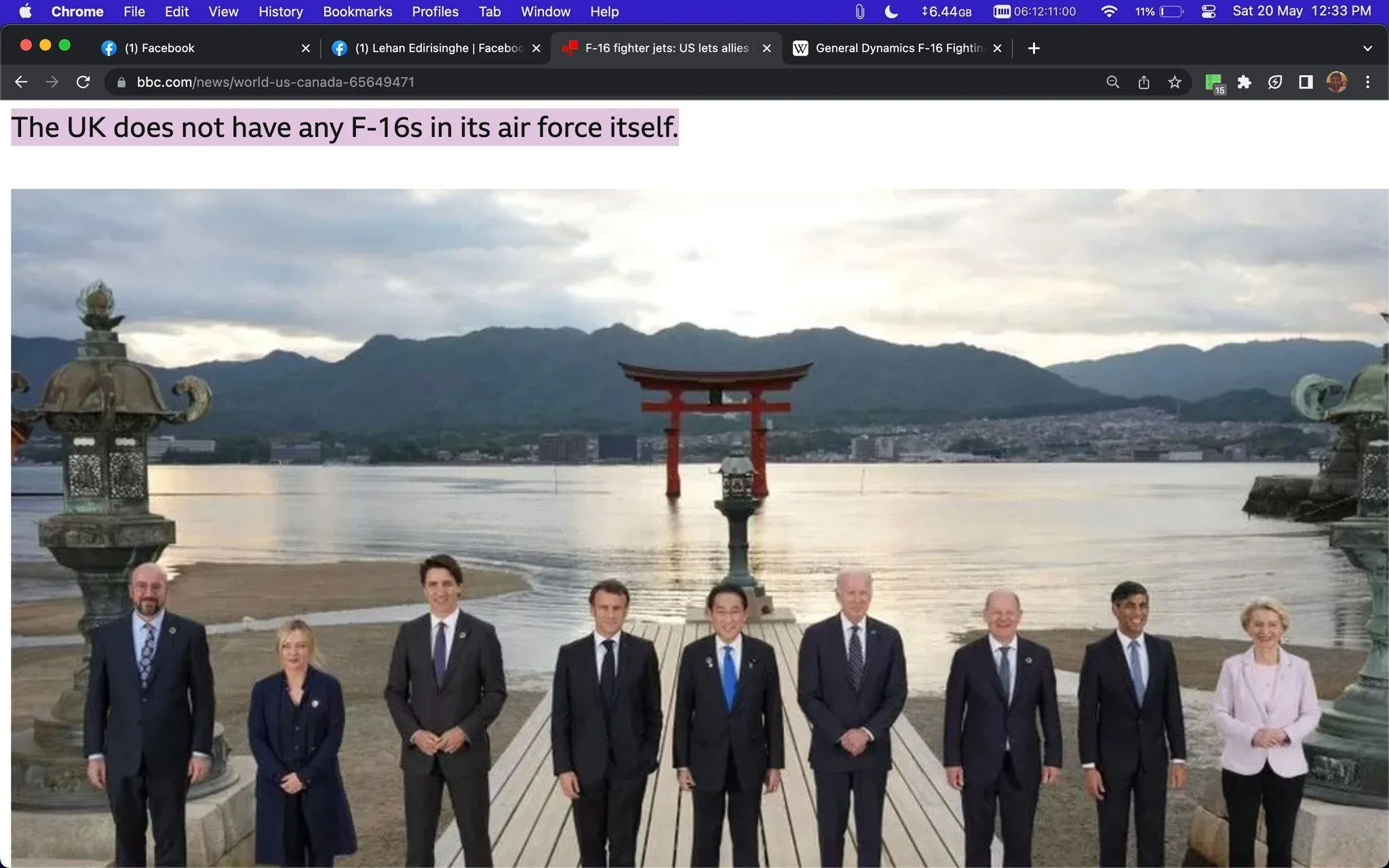1389x868 pixels.
Task: Toggle Do Not Disturb via the moon icon
Action: point(890,12)
